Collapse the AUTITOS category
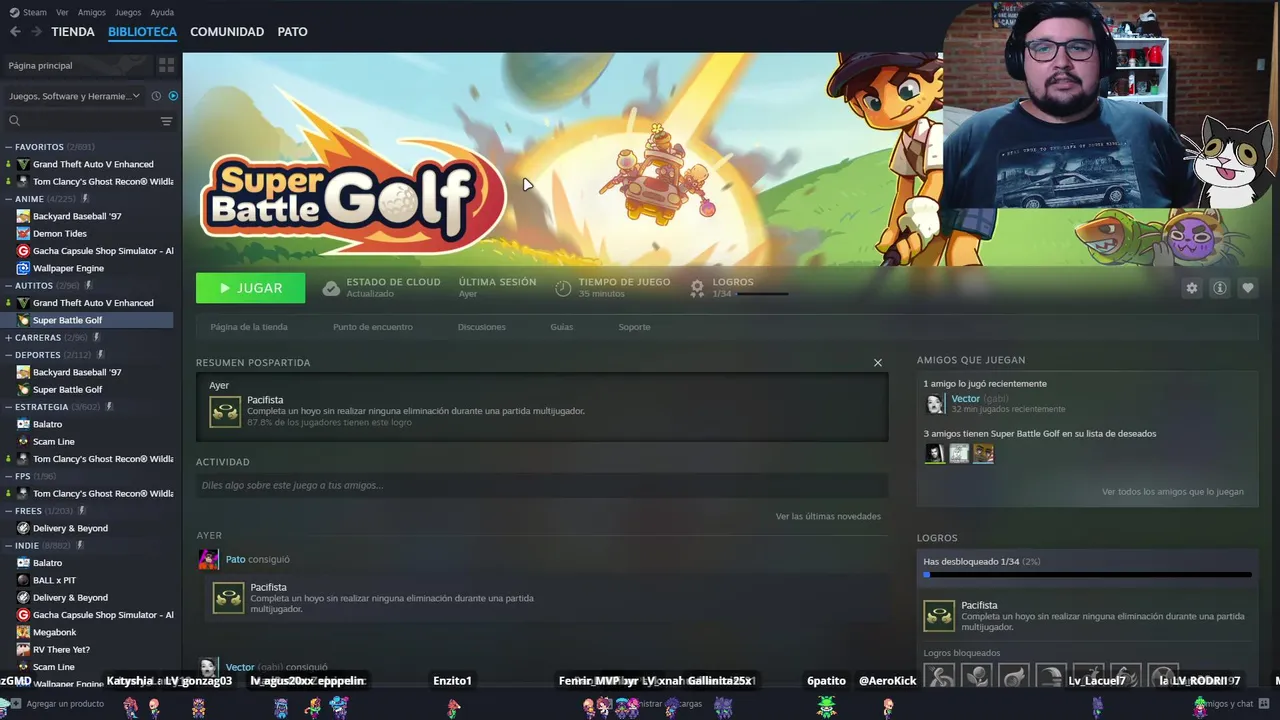1280x720 pixels. 8,285
